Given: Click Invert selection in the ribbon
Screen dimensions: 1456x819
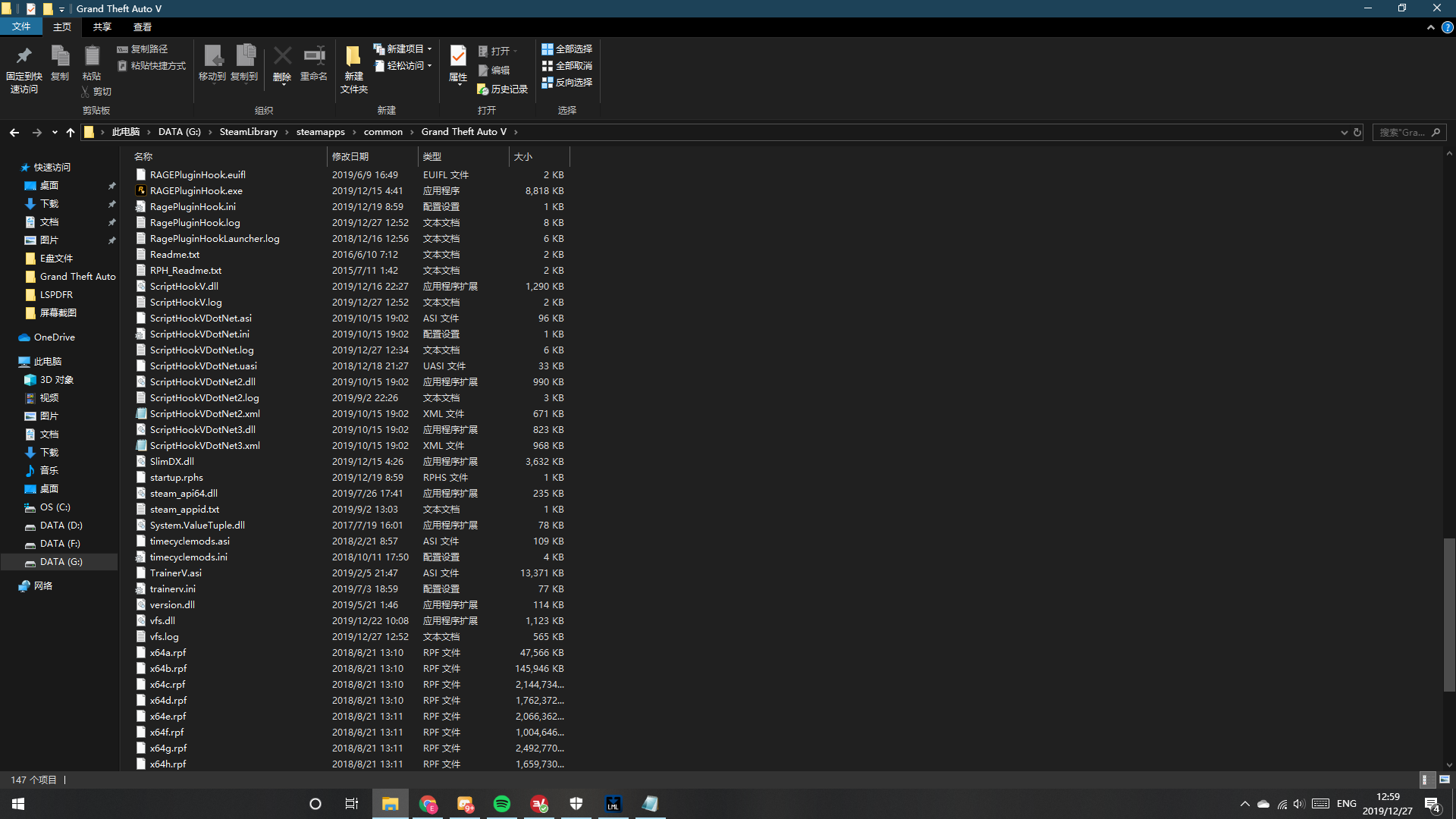Looking at the screenshot, I should [566, 83].
